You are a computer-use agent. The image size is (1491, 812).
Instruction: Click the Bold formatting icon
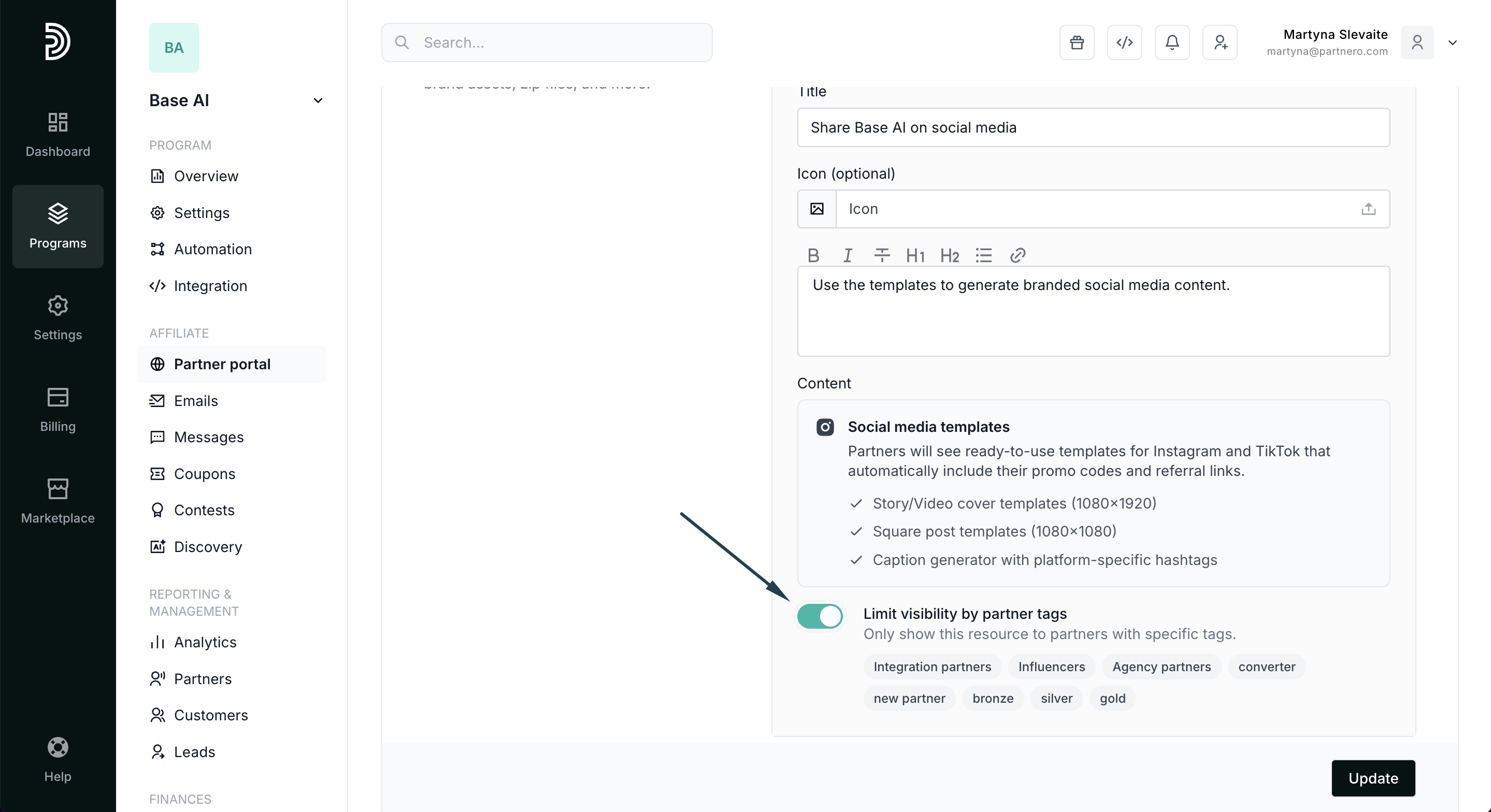pyautogui.click(x=813, y=255)
